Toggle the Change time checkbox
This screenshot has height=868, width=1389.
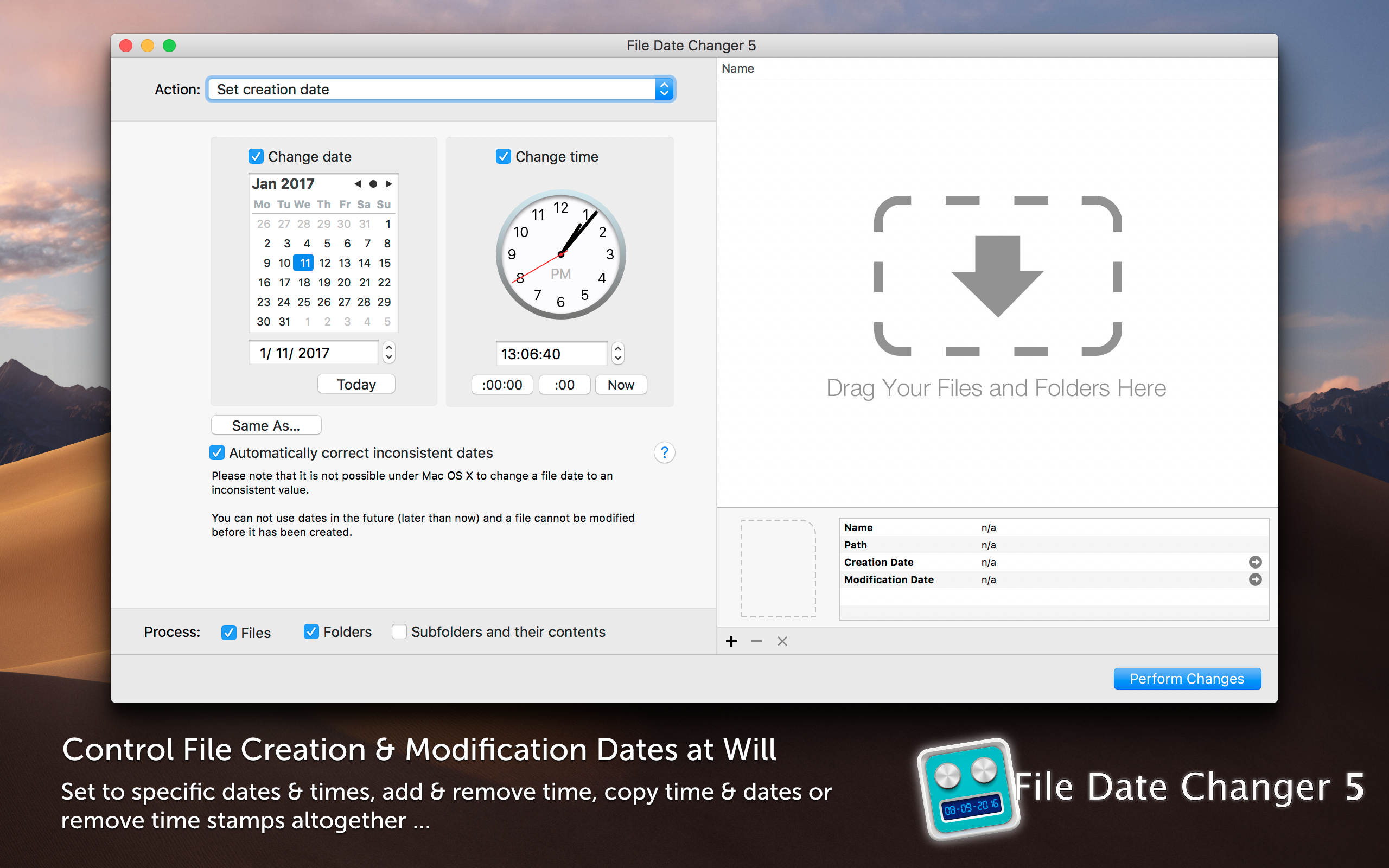(x=504, y=156)
